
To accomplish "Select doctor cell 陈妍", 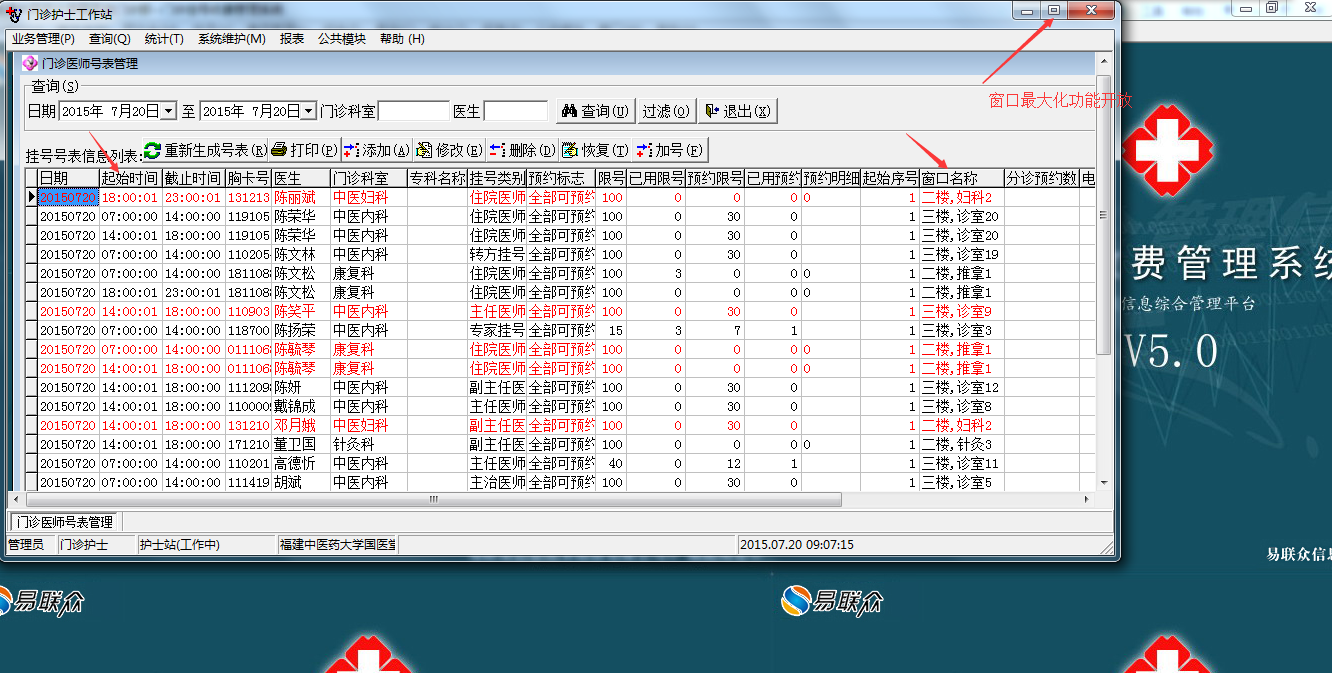I will point(301,388).
